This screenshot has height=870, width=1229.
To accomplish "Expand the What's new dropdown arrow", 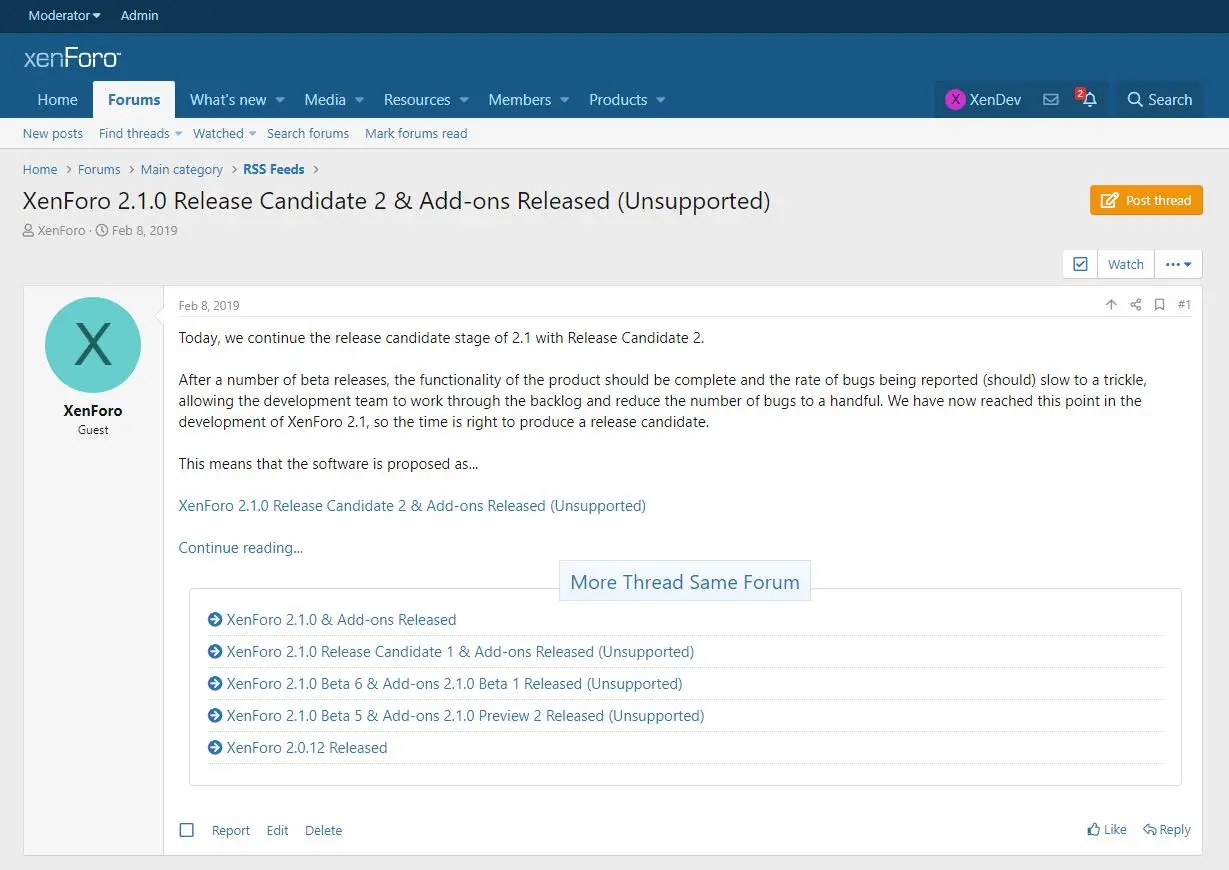I will click(x=280, y=100).
